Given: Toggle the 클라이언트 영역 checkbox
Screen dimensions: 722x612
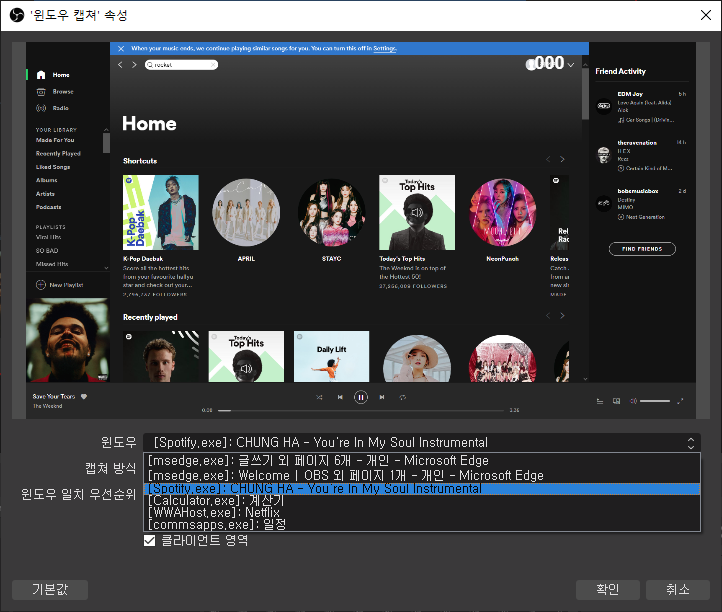Looking at the screenshot, I should (149, 540).
